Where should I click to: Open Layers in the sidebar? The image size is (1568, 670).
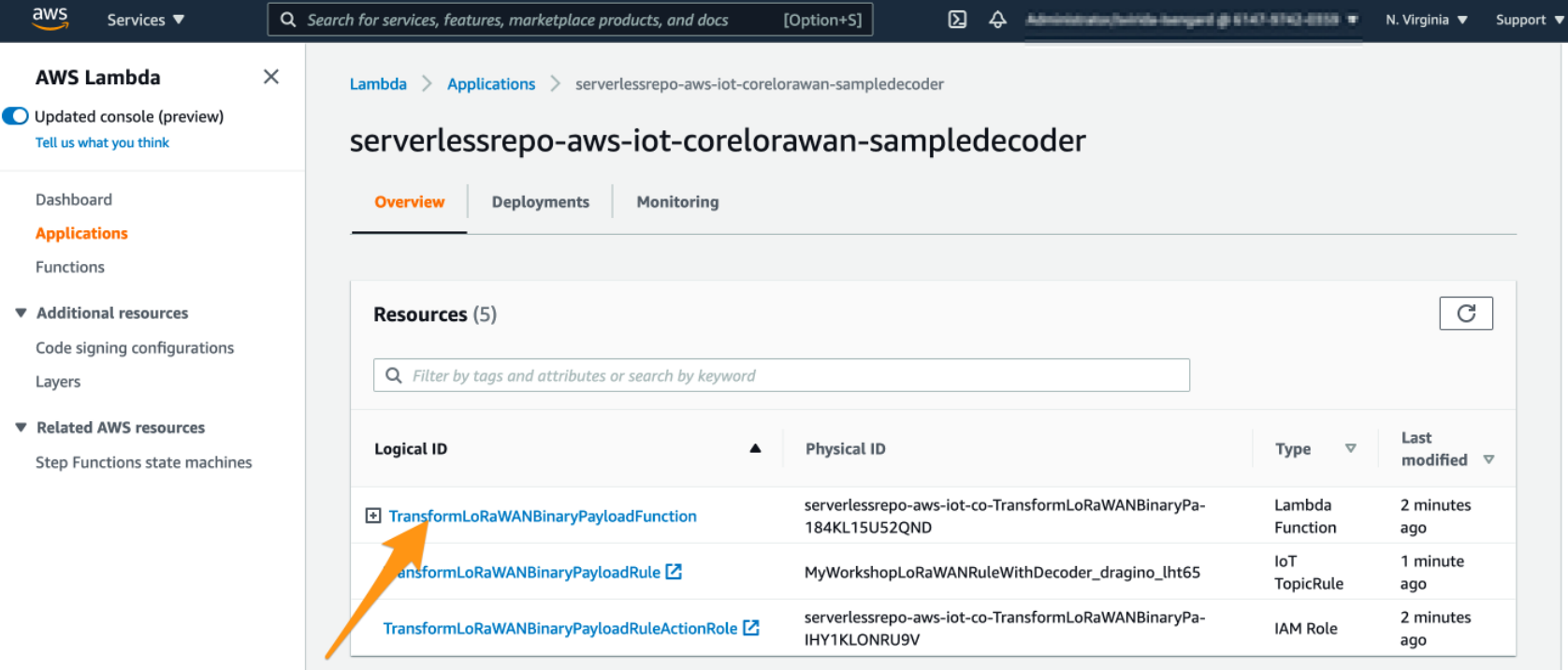pos(58,381)
